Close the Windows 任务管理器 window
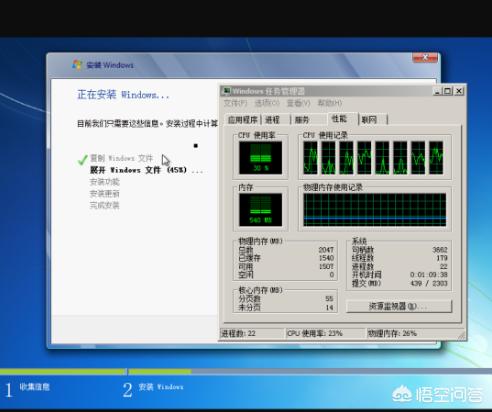This screenshot has height=412, width=492. [459, 91]
